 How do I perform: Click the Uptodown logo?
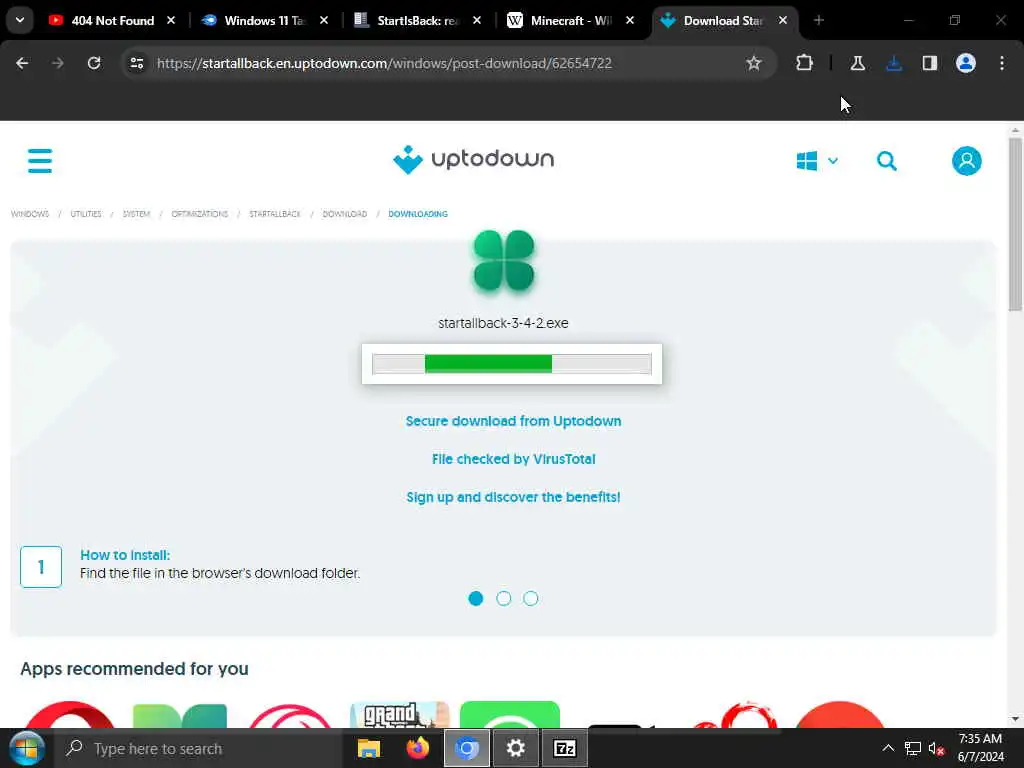(x=473, y=159)
